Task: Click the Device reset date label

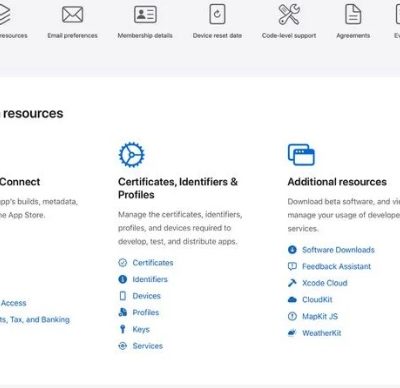Action: (x=217, y=35)
